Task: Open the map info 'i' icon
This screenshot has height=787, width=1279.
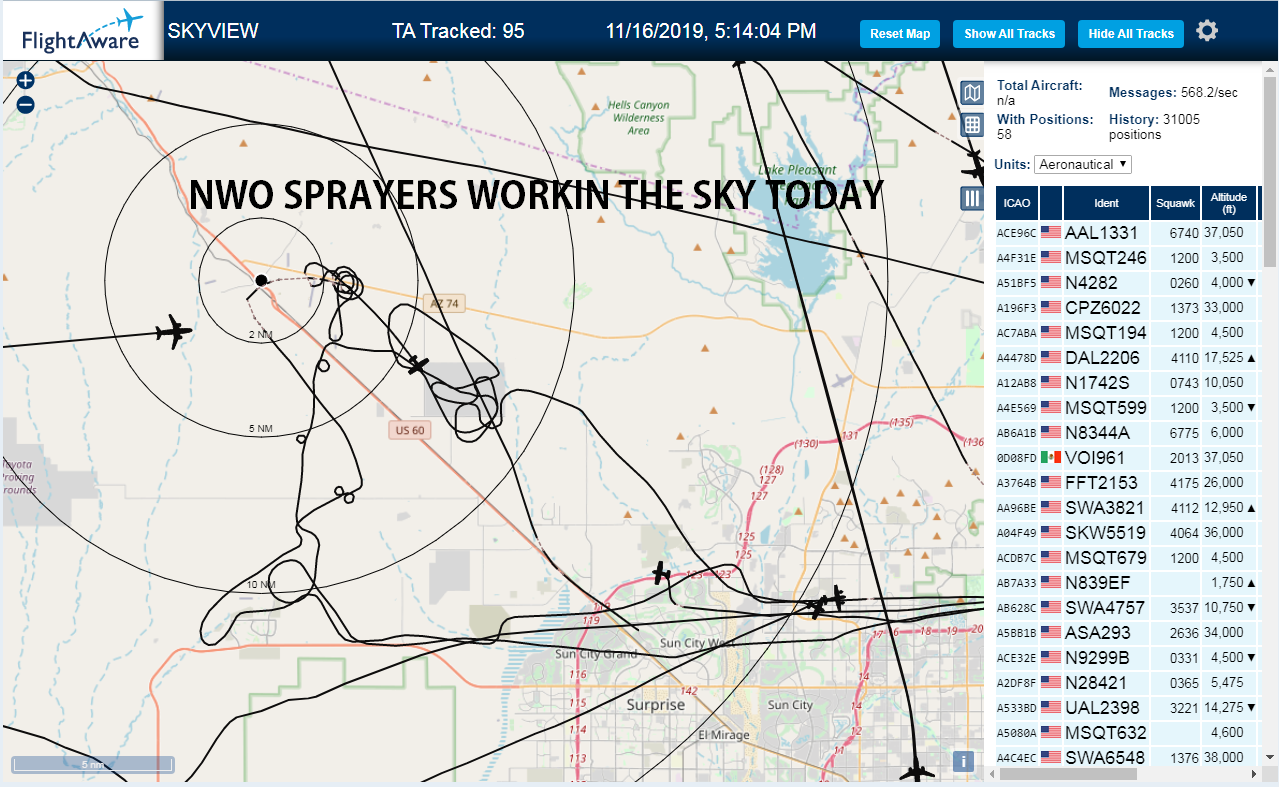Action: pyautogui.click(x=964, y=761)
